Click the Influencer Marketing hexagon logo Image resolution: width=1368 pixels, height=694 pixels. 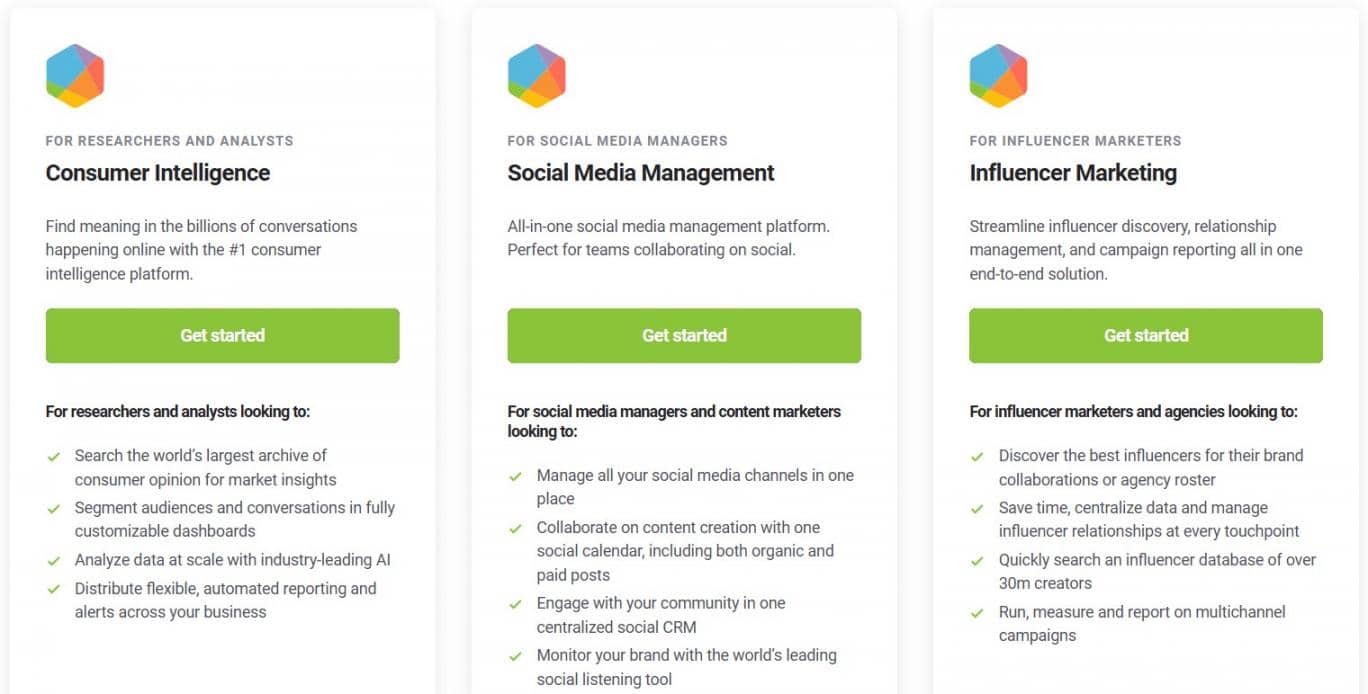point(999,76)
